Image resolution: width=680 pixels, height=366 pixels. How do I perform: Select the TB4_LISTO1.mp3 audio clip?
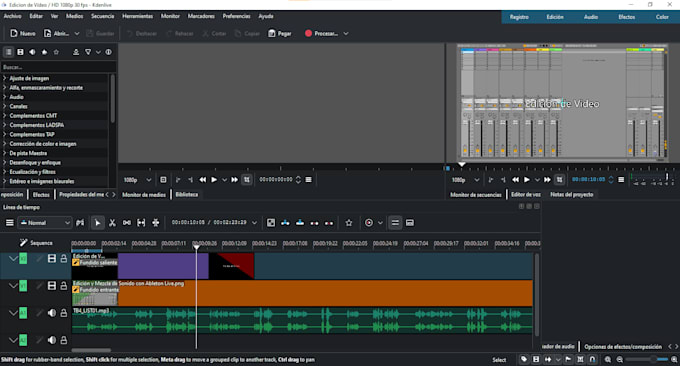[302, 320]
